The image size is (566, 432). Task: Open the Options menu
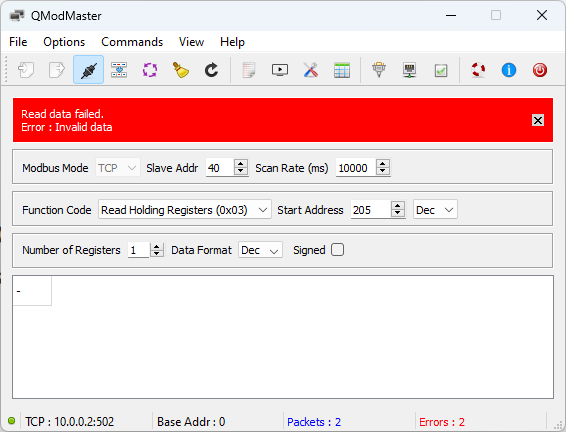coord(64,42)
